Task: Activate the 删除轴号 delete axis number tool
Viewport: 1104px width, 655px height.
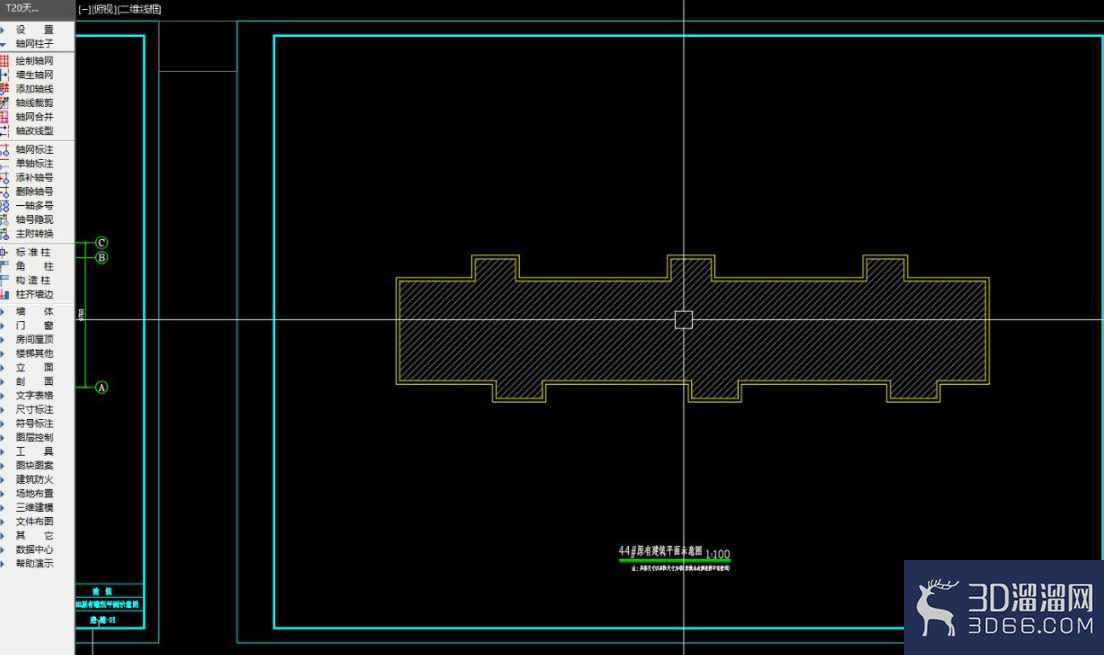Action: (34, 192)
